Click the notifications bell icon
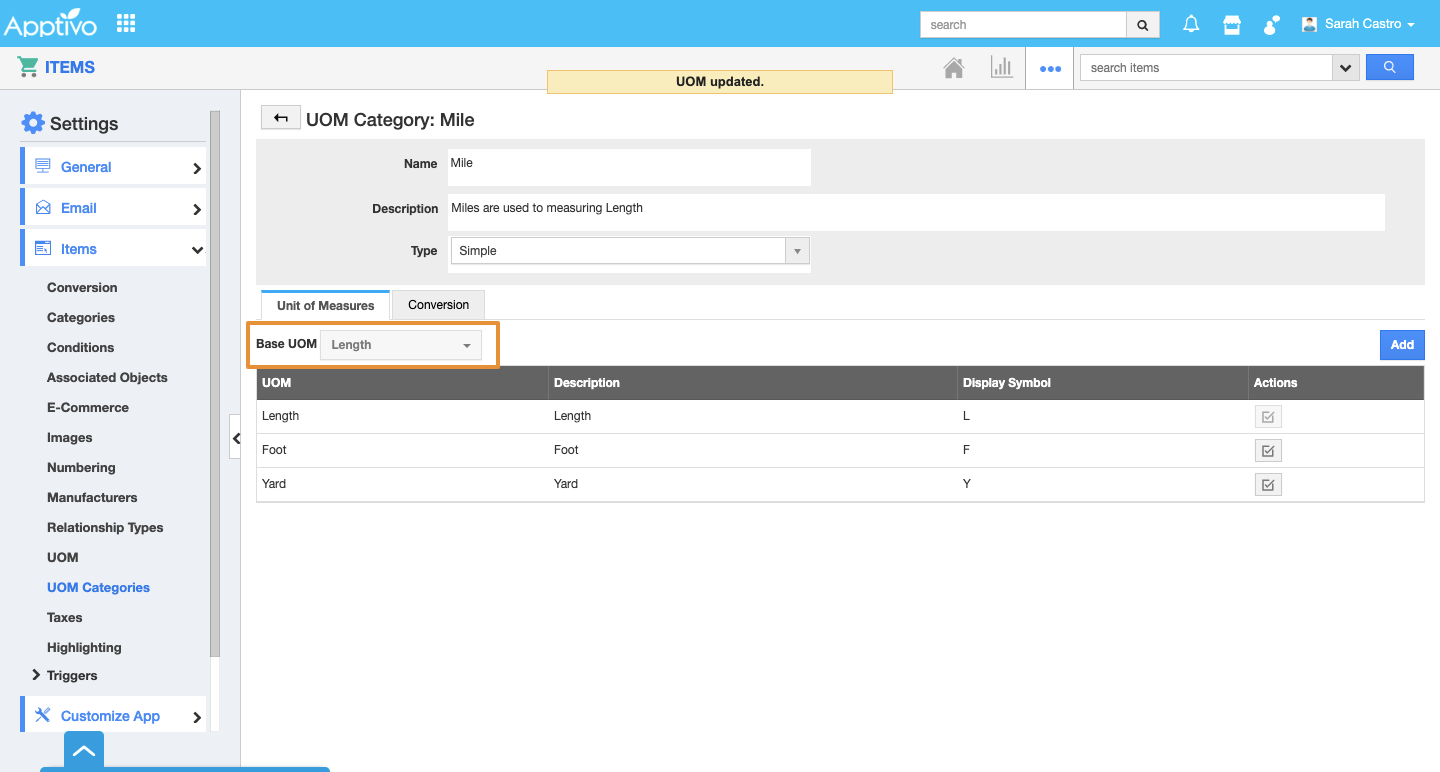Viewport: 1440px width, 772px height. 1191,25
